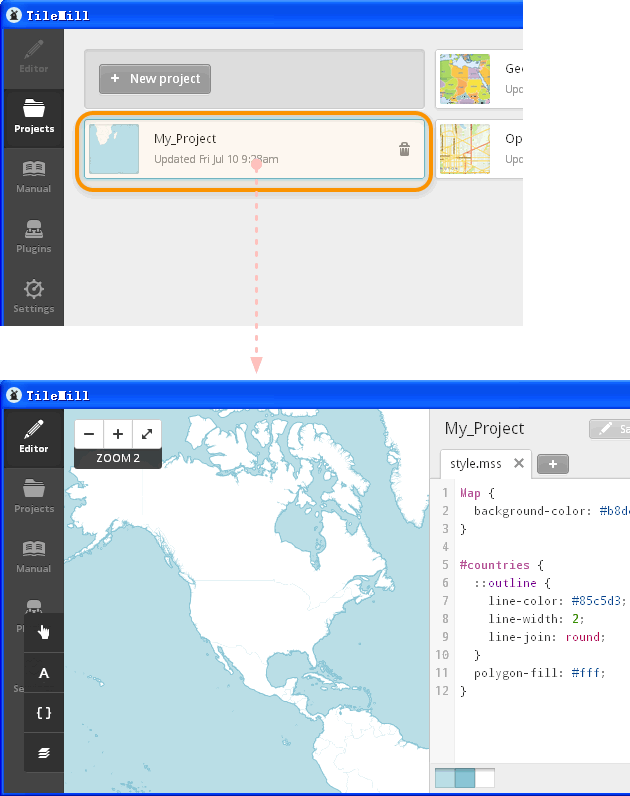Add a new stylesheet tab with plus
Image resolution: width=630 pixels, height=796 pixels.
pos(553,464)
